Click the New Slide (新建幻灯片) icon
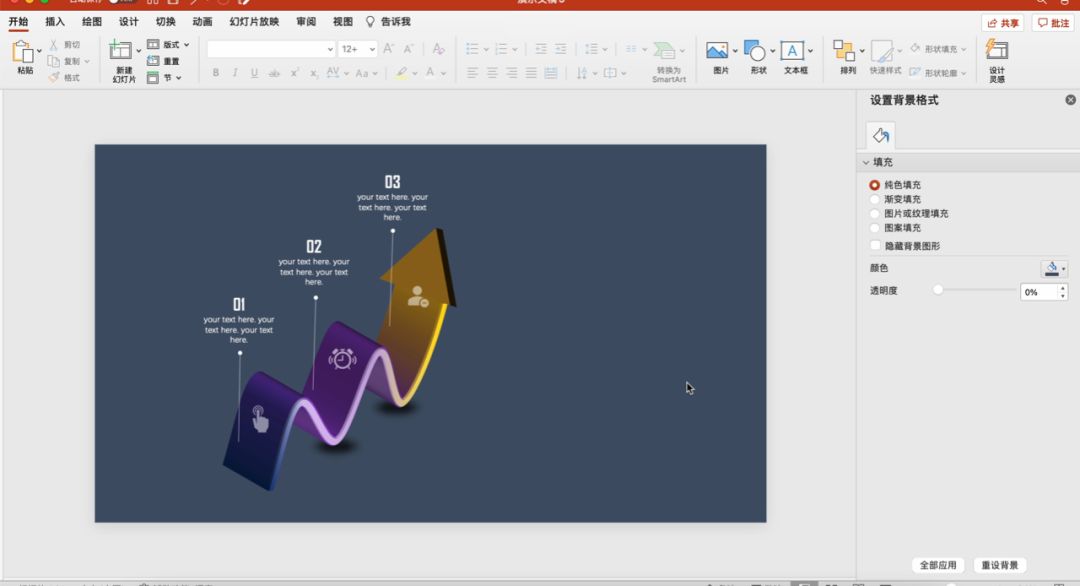The image size is (1080, 586). tap(121, 50)
